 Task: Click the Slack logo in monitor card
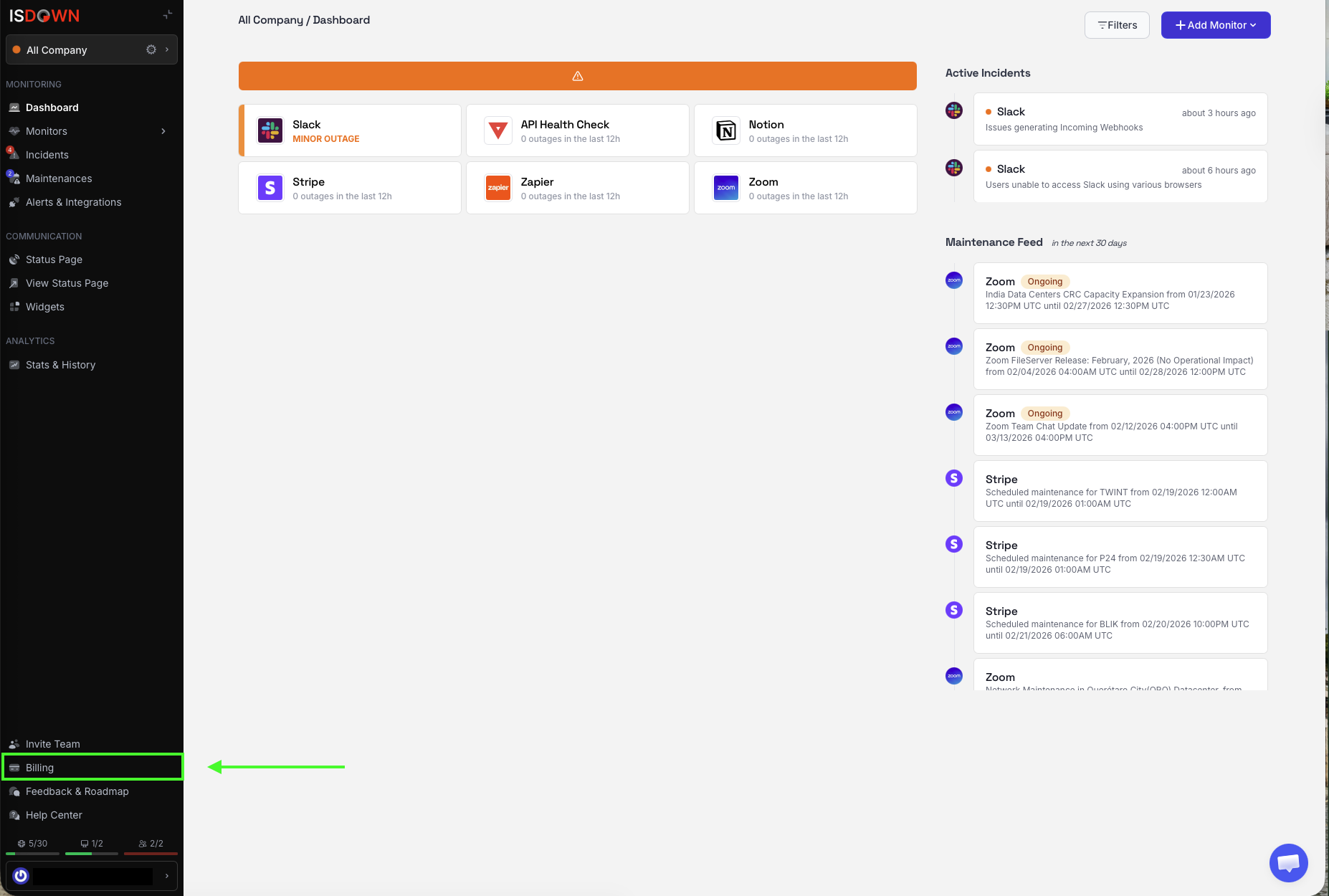270,130
